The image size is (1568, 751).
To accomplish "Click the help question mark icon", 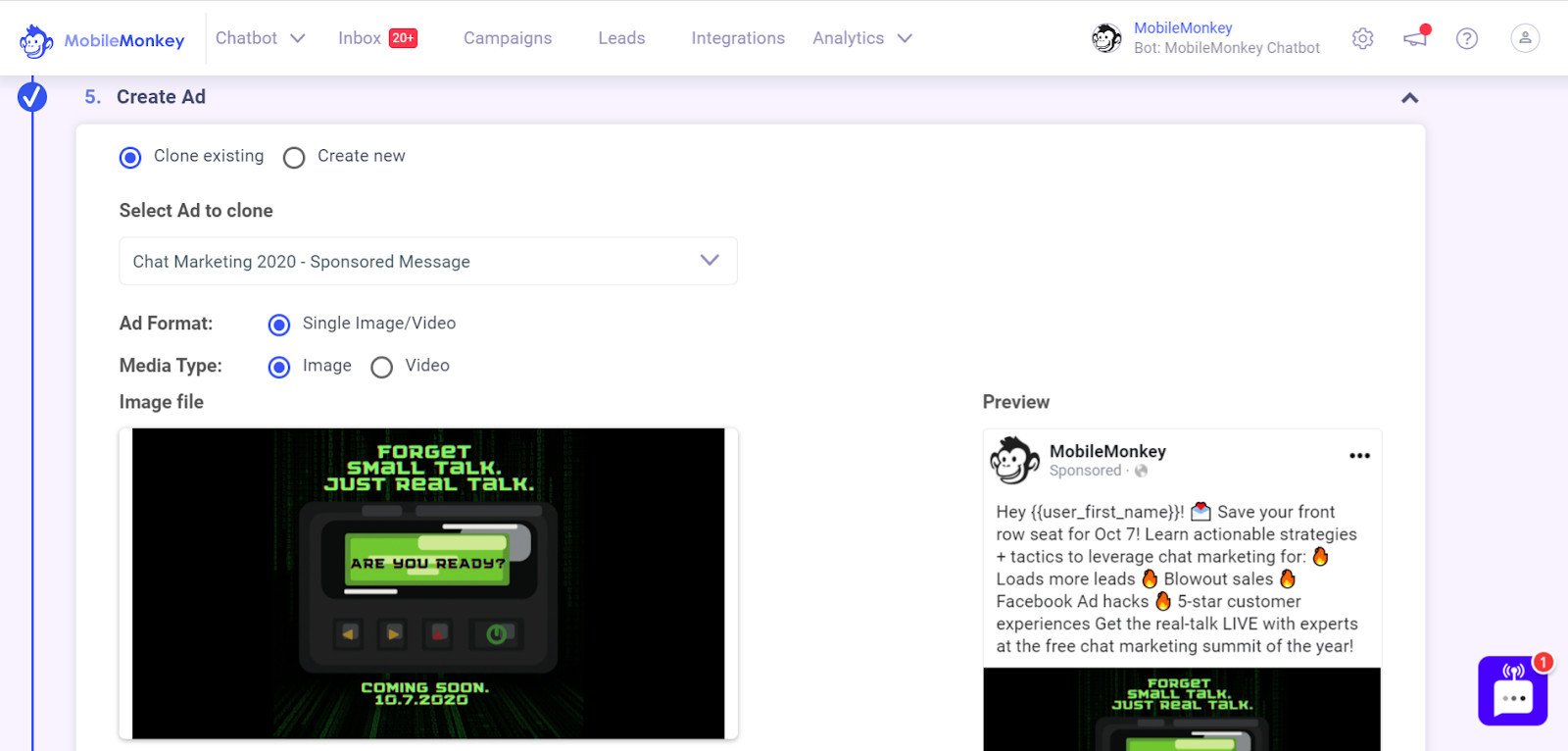I will point(1466,38).
